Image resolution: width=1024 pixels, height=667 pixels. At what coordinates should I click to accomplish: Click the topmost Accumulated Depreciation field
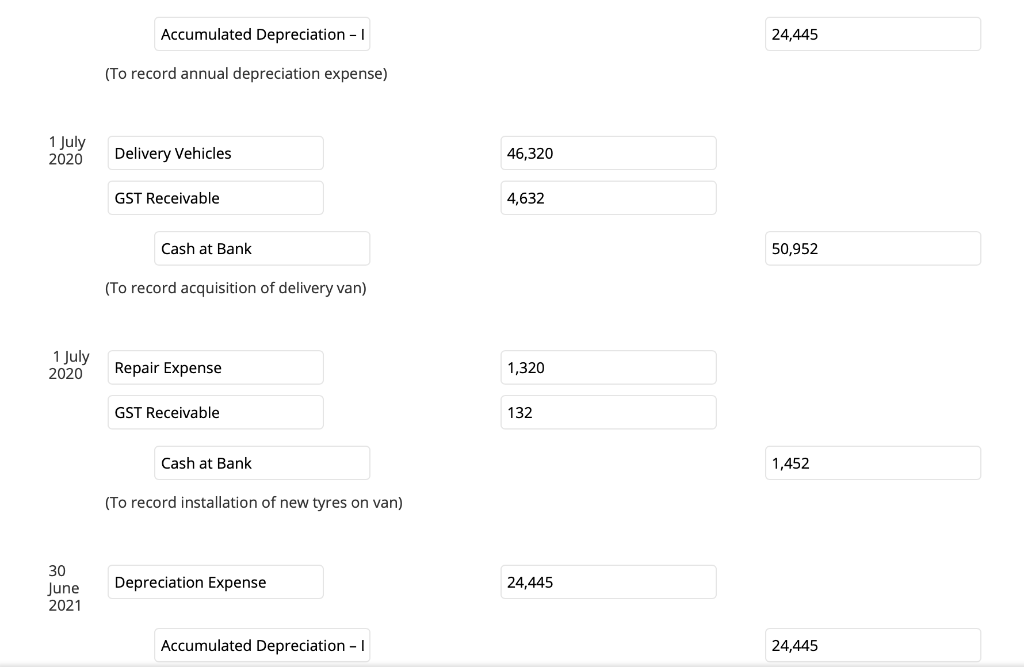tap(262, 34)
